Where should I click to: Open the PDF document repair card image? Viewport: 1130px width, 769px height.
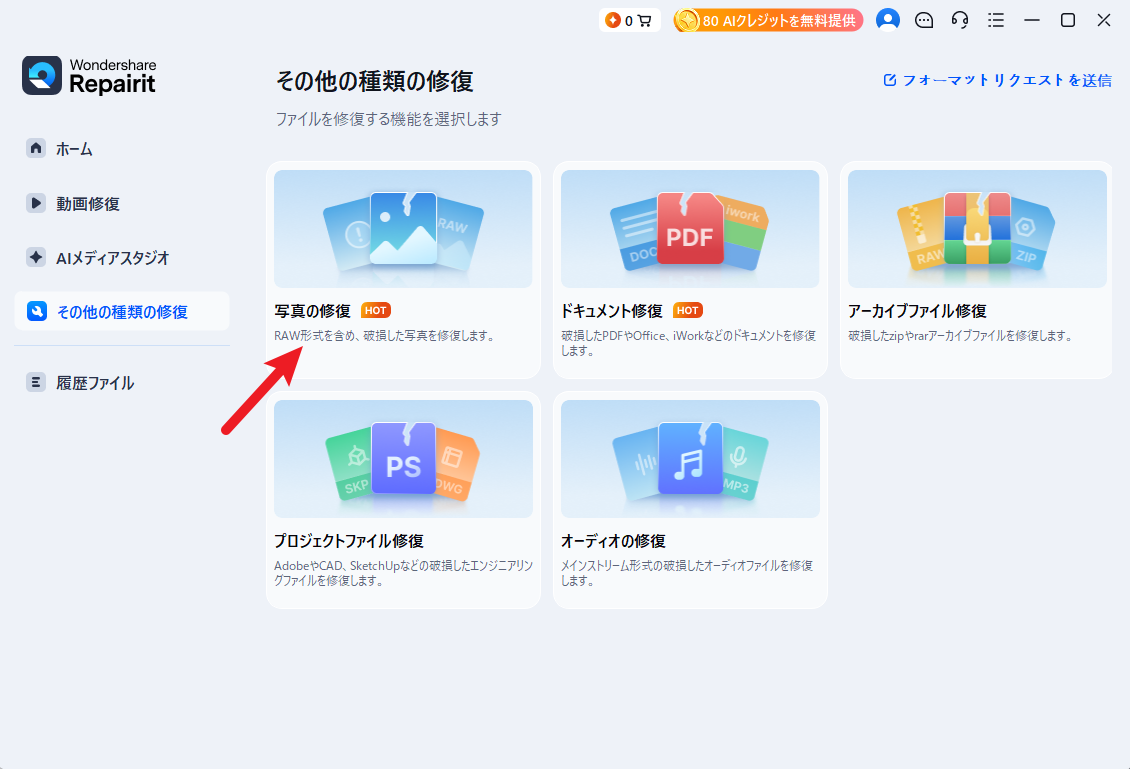coord(690,228)
